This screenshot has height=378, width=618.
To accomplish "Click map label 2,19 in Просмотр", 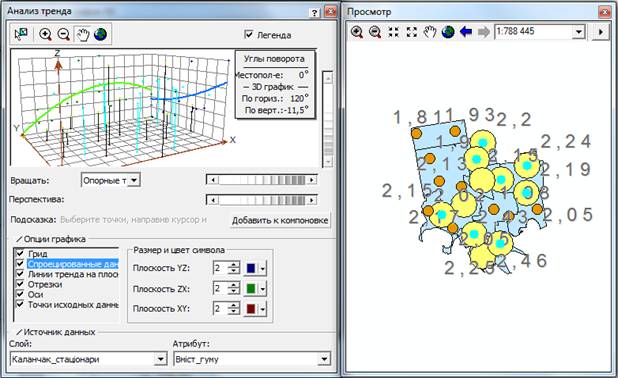I will (x=565, y=169).
